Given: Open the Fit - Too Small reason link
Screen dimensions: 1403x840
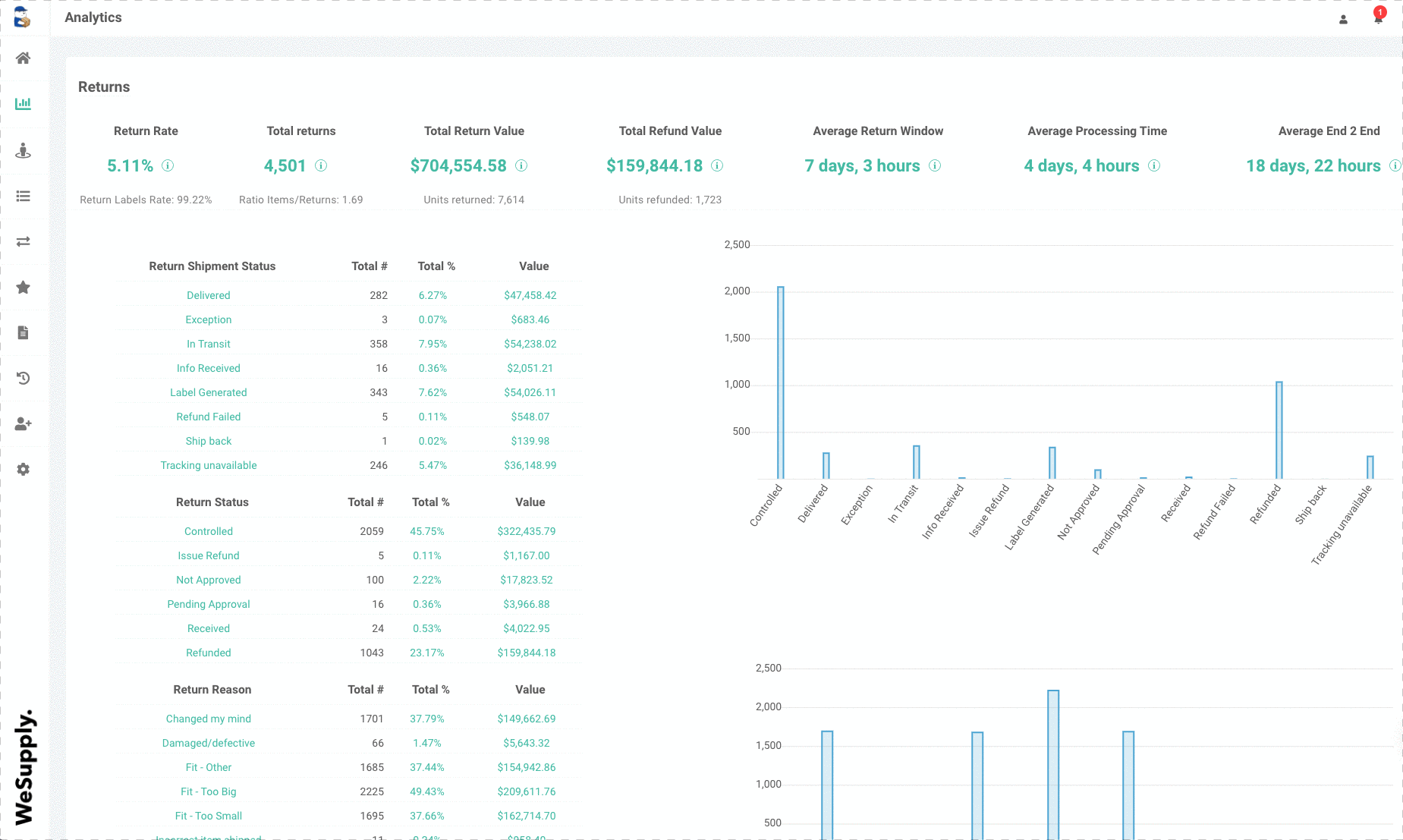Looking at the screenshot, I should [x=209, y=816].
